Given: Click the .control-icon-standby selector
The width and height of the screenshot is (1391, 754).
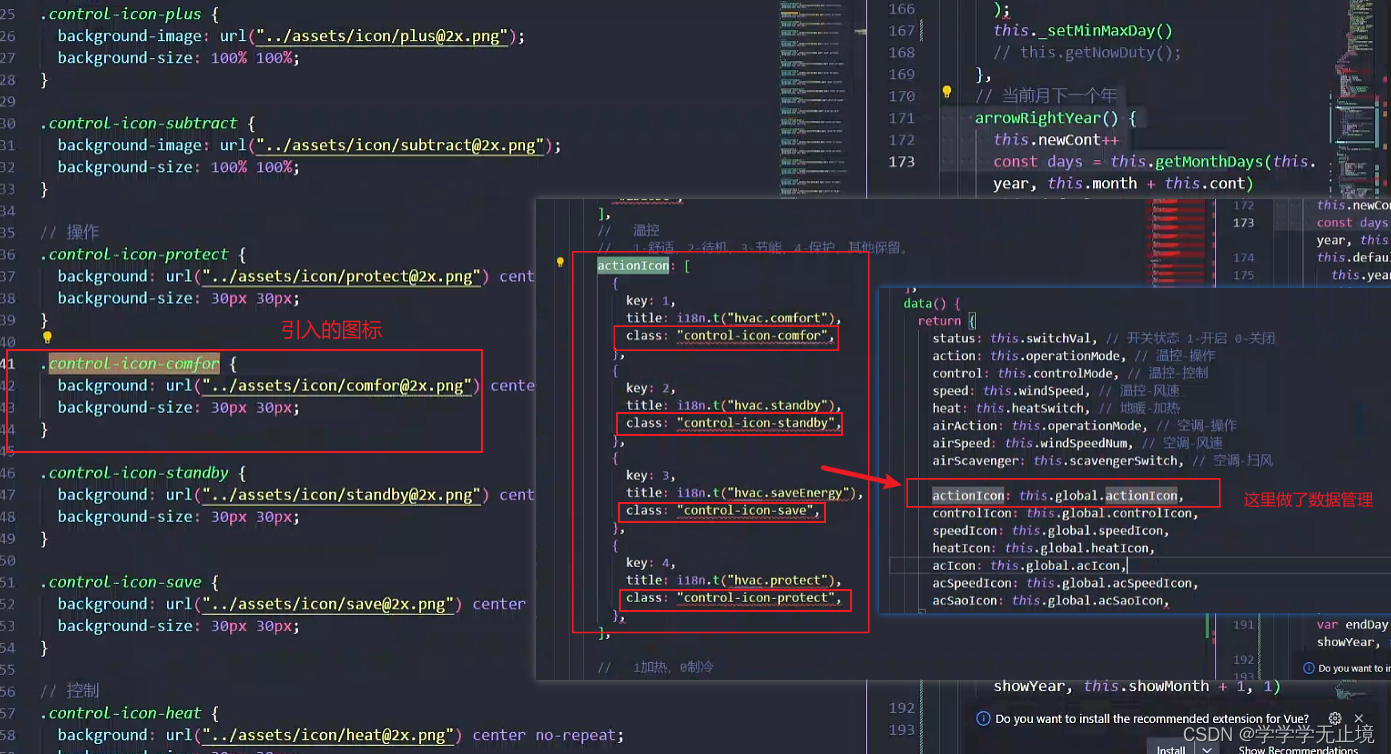Looking at the screenshot, I should [x=134, y=472].
